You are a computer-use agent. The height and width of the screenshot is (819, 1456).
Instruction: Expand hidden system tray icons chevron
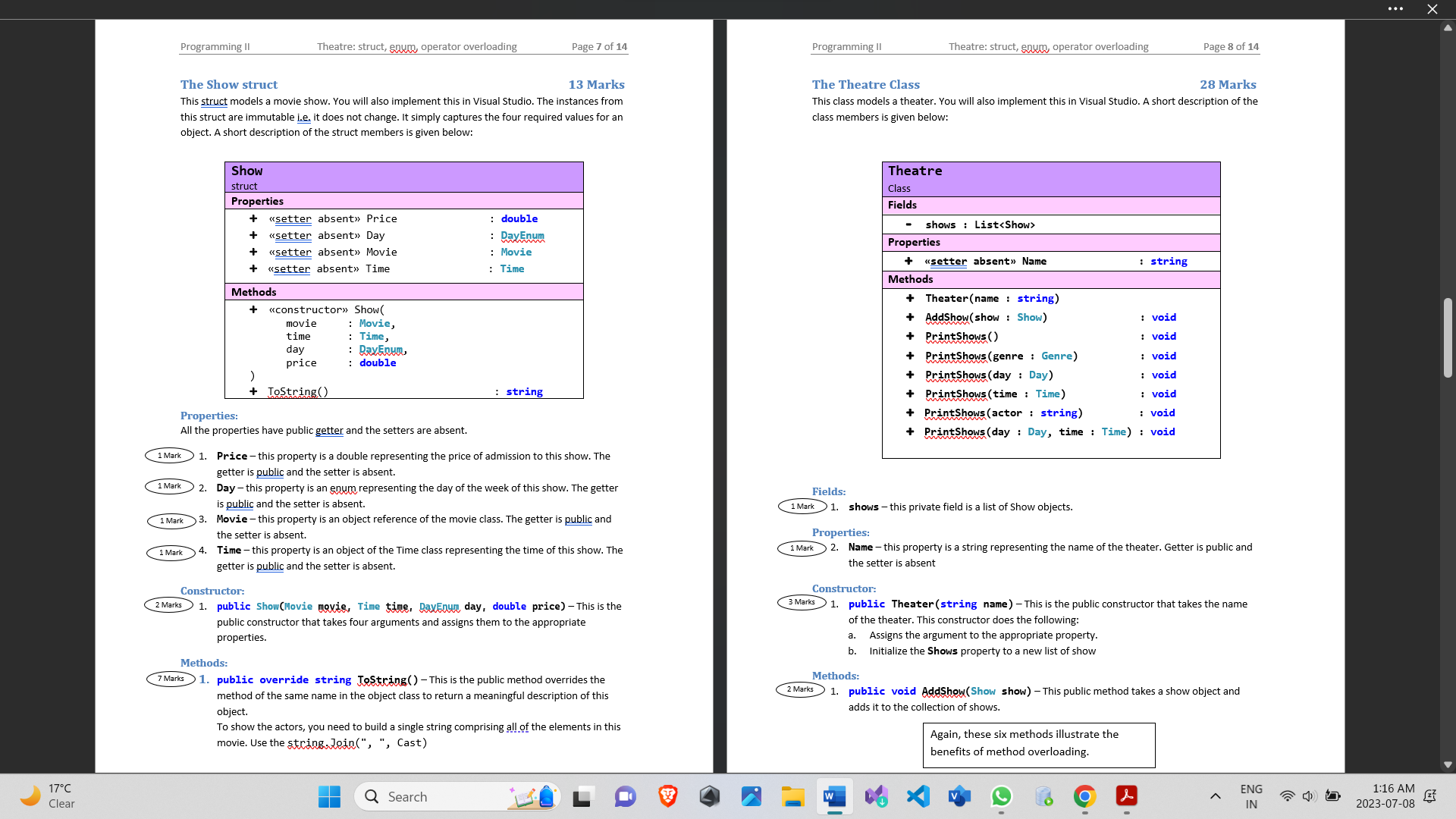coord(1215,796)
